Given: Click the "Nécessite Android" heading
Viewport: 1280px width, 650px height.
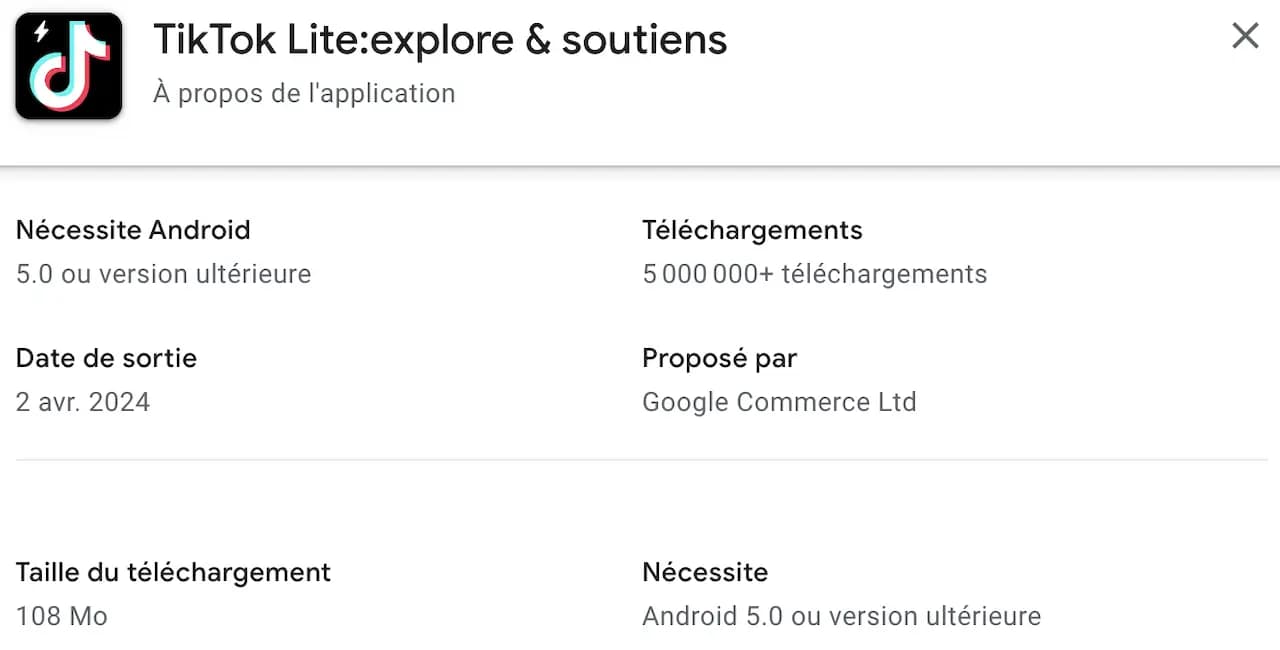Looking at the screenshot, I should point(133,230).
